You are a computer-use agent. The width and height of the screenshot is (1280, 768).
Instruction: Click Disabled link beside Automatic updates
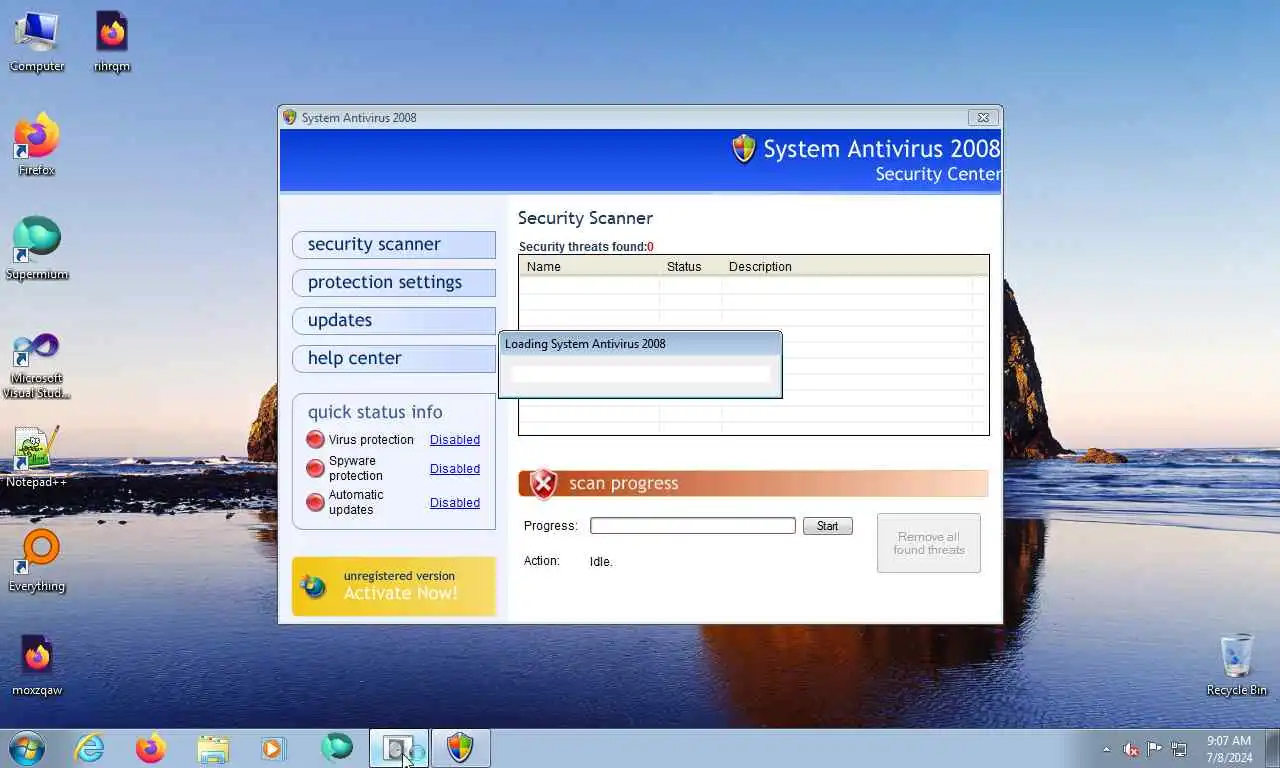pyautogui.click(x=455, y=502)
